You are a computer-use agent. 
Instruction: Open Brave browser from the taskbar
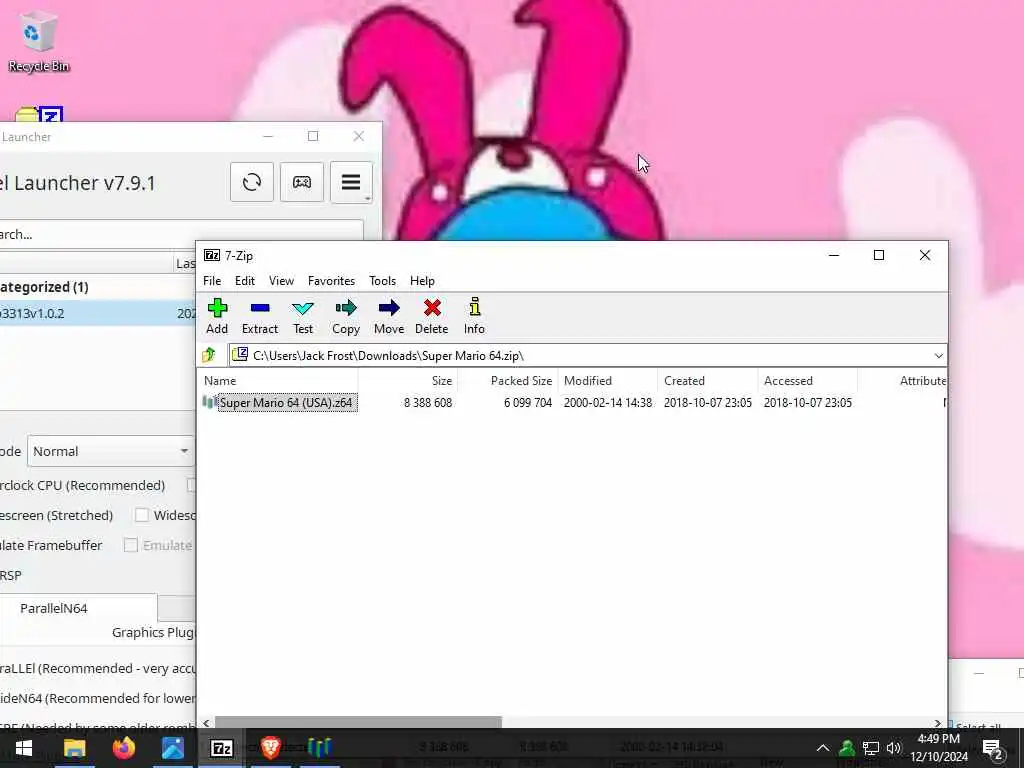pyautogui.click(x=270, y=748)
